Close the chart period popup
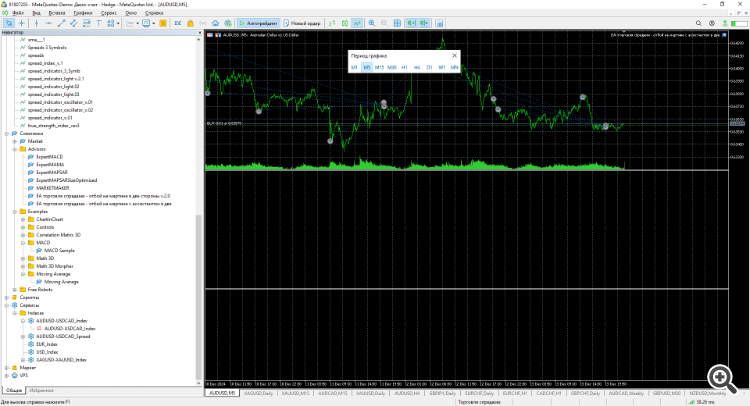 (x=454, y=55)
